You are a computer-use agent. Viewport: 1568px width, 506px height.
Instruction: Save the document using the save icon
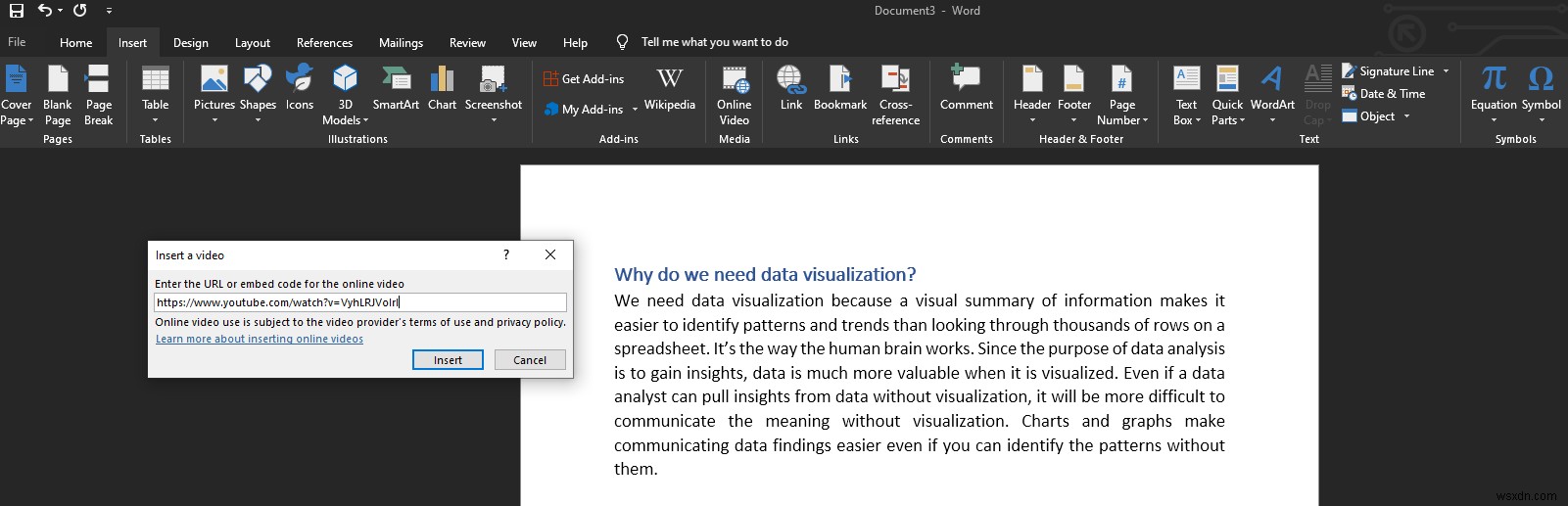coord(17,11)
